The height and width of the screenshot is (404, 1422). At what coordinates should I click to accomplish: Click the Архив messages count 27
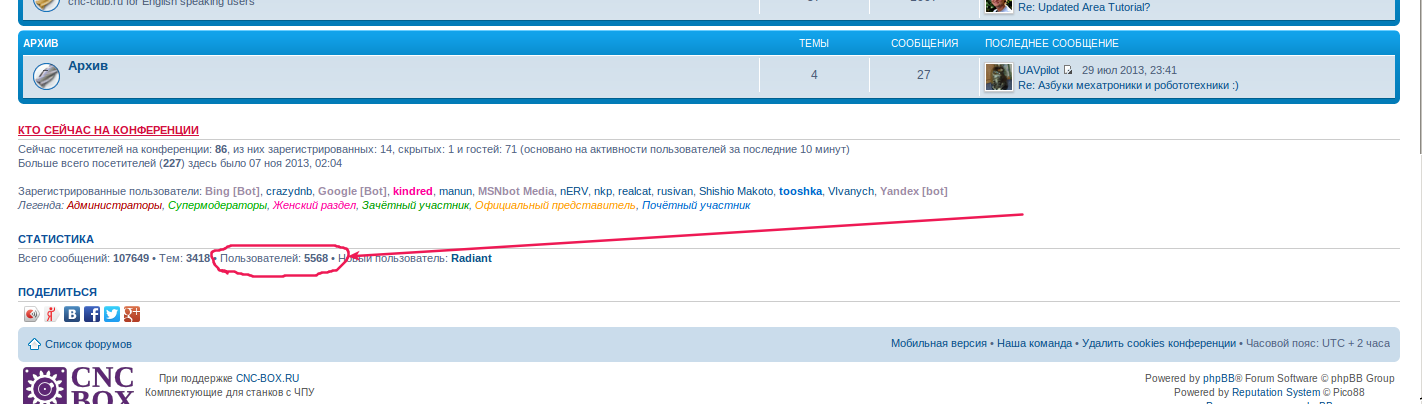coord(924,75)
